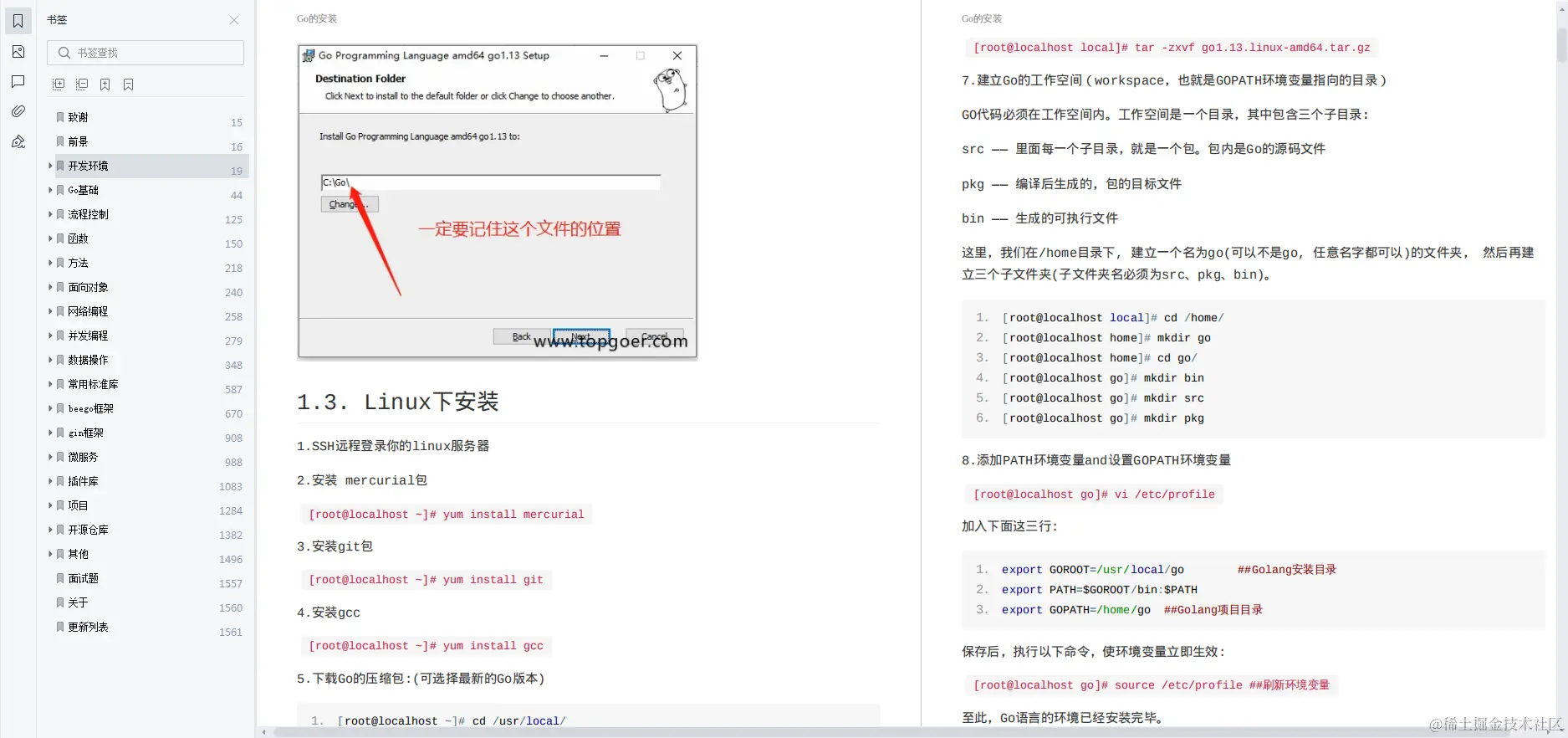Expand the Go基础 bookmark arrow
This screenshot has height=738, width=1568.
pos(50,190)
